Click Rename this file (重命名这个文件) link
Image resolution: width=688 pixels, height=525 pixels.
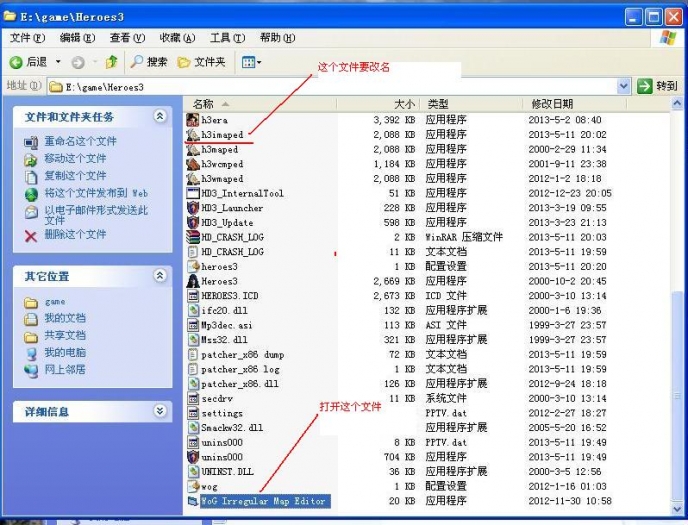pos(80,141)
